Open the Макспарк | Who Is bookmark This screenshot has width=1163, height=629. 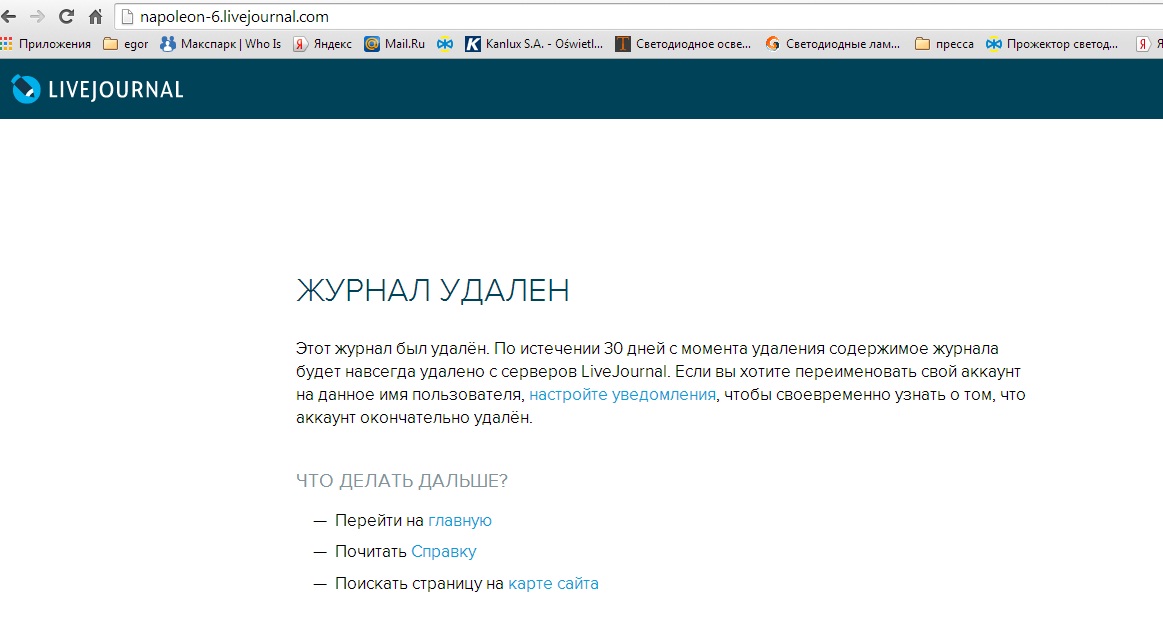click(220, 44)
